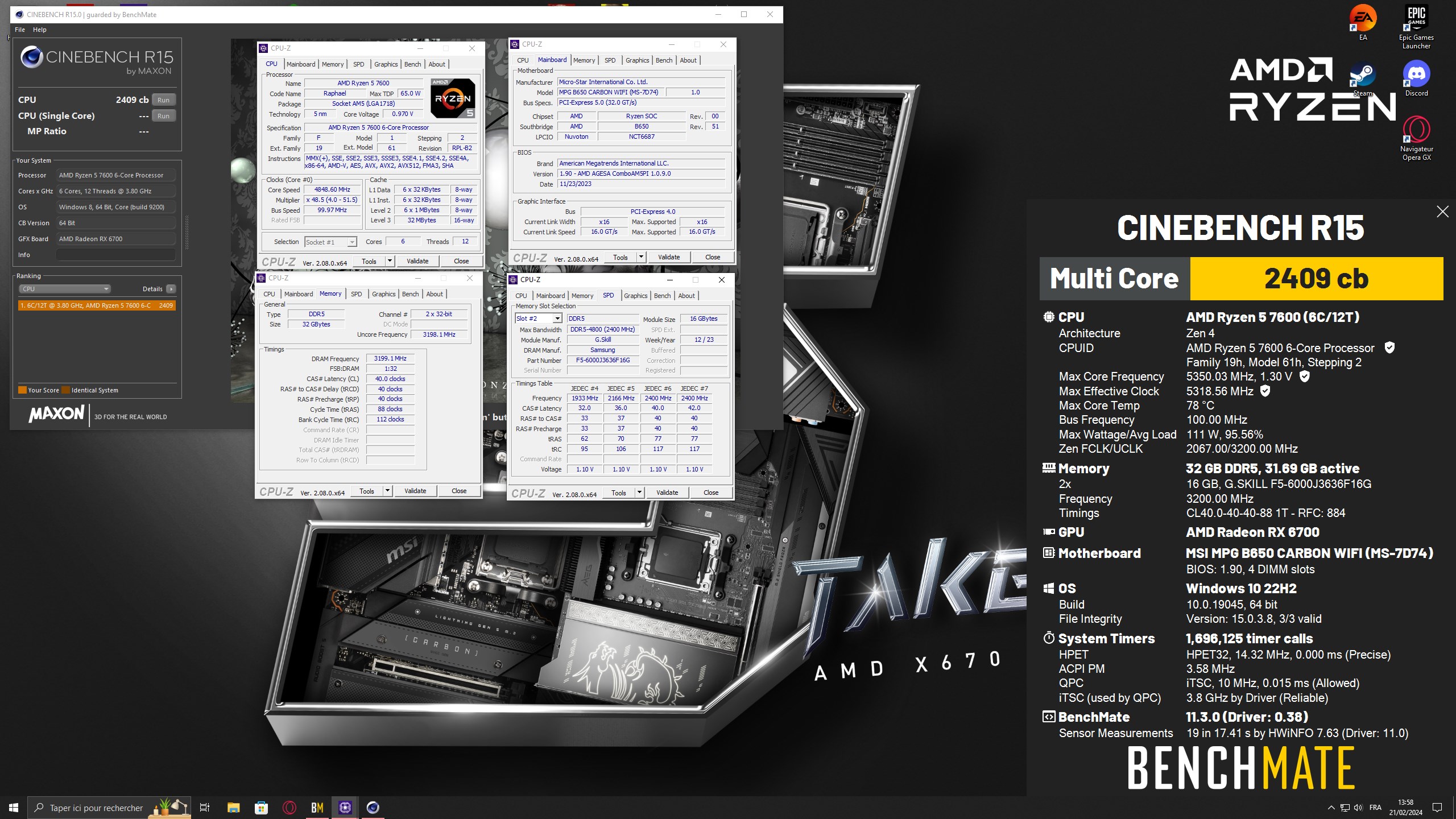Validate from the CPU-Z CPU window

[x=417, y=261]
